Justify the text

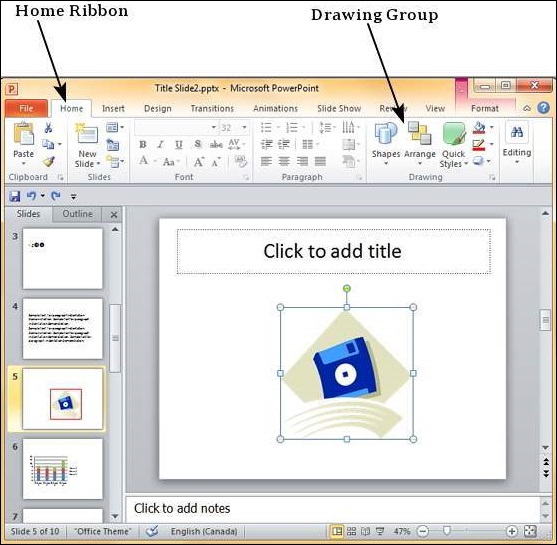320,162
